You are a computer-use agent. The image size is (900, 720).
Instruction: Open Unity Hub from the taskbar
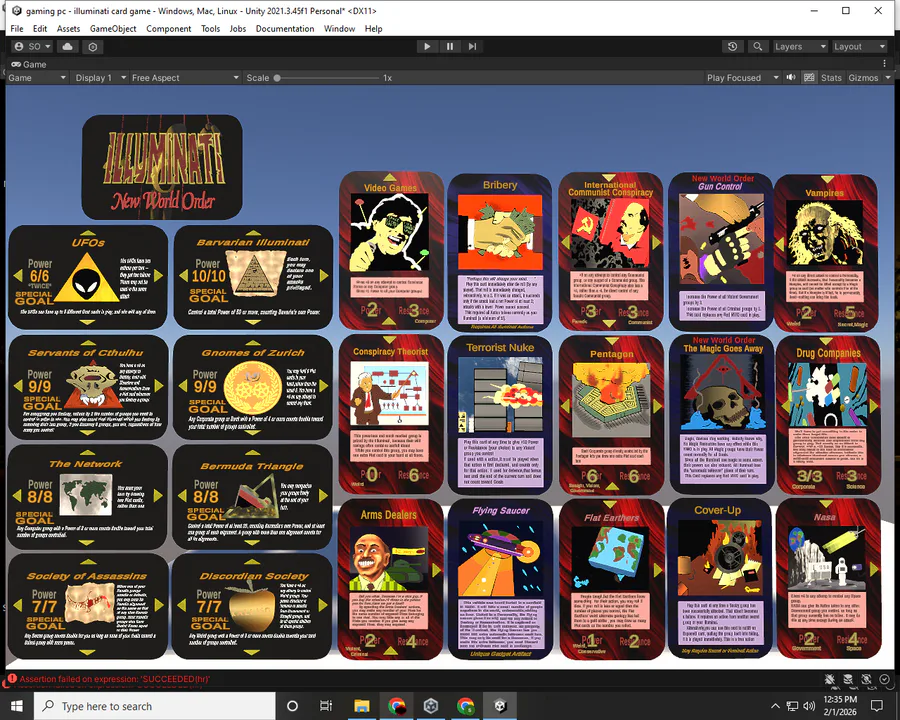pyautogui.click(x=431, y=706)
